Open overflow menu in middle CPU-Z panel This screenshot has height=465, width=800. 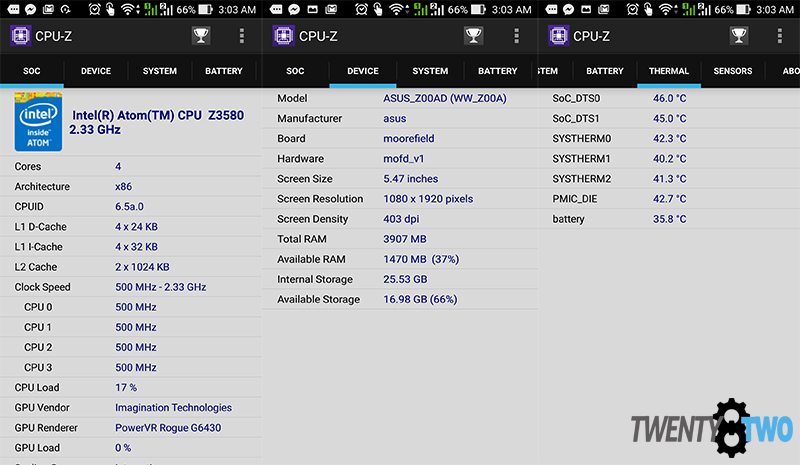[516, 36]
